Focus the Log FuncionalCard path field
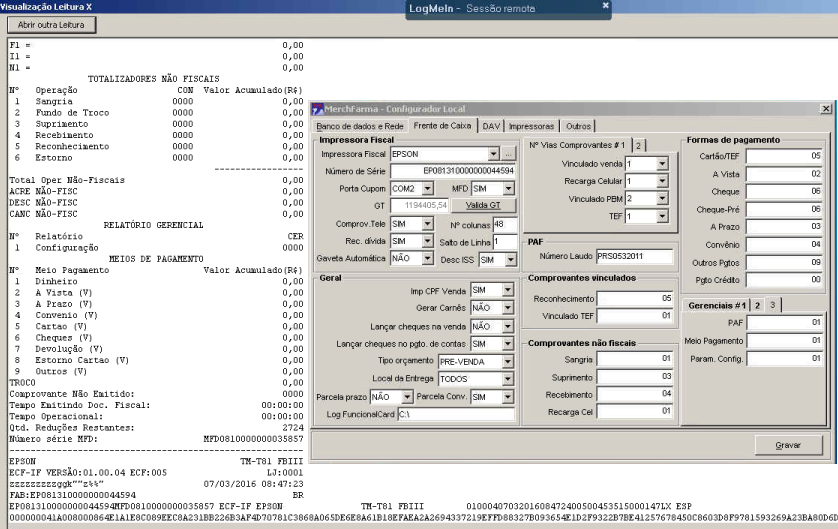 pos(455,414)
